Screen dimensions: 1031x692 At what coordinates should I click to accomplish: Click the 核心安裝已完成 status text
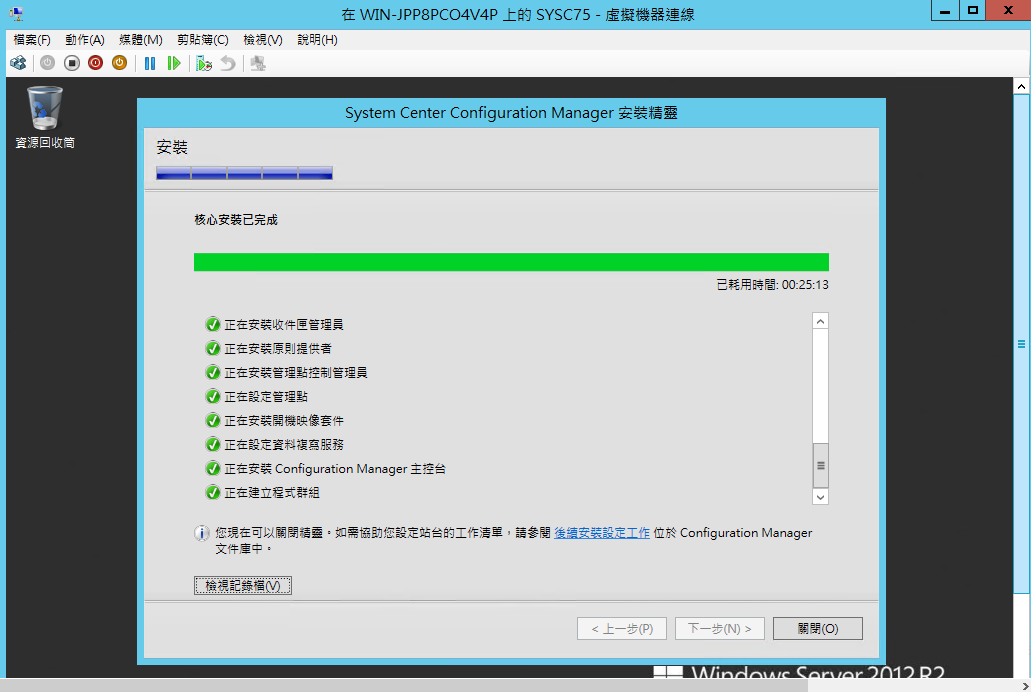click(x=236, y=220)
